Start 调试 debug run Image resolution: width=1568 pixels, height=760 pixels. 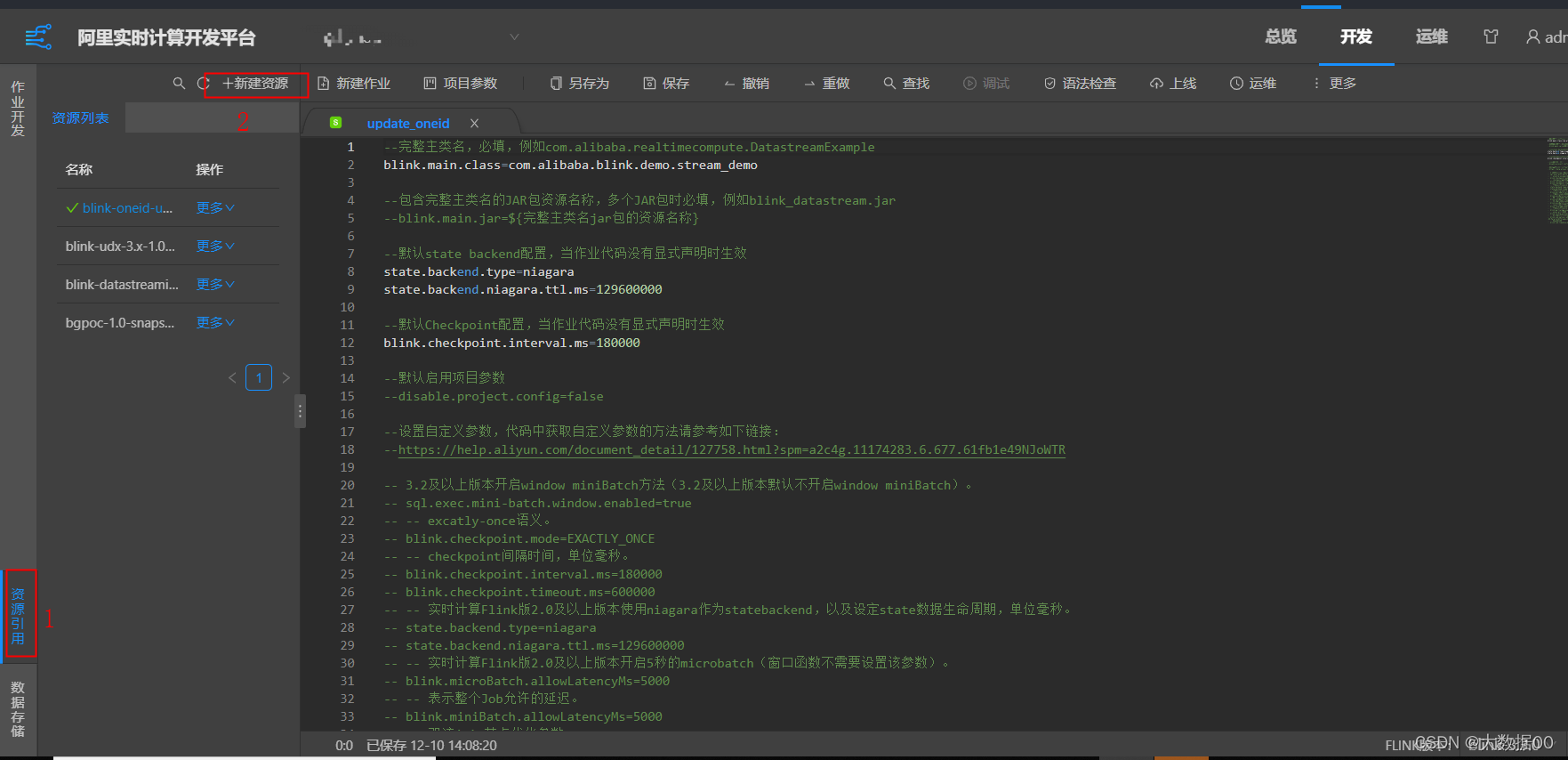(x=986, y=83)
